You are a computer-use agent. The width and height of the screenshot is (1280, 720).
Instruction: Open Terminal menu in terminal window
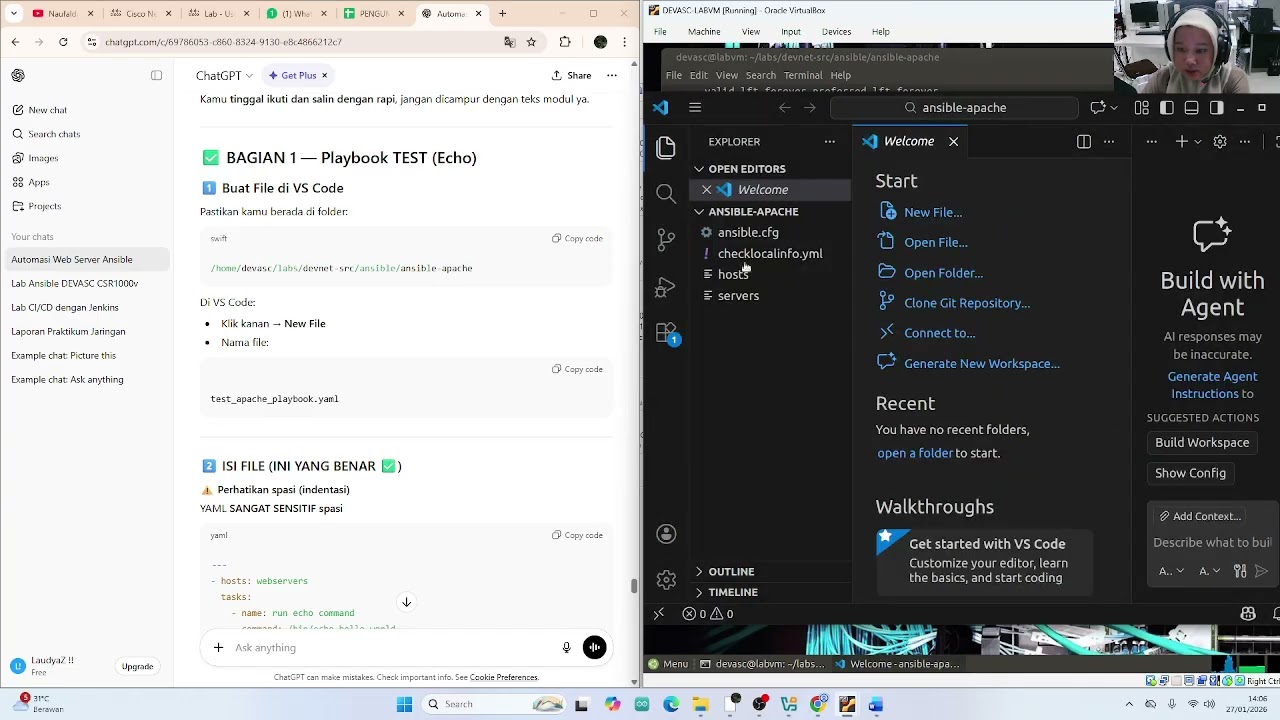click(803, 76)
